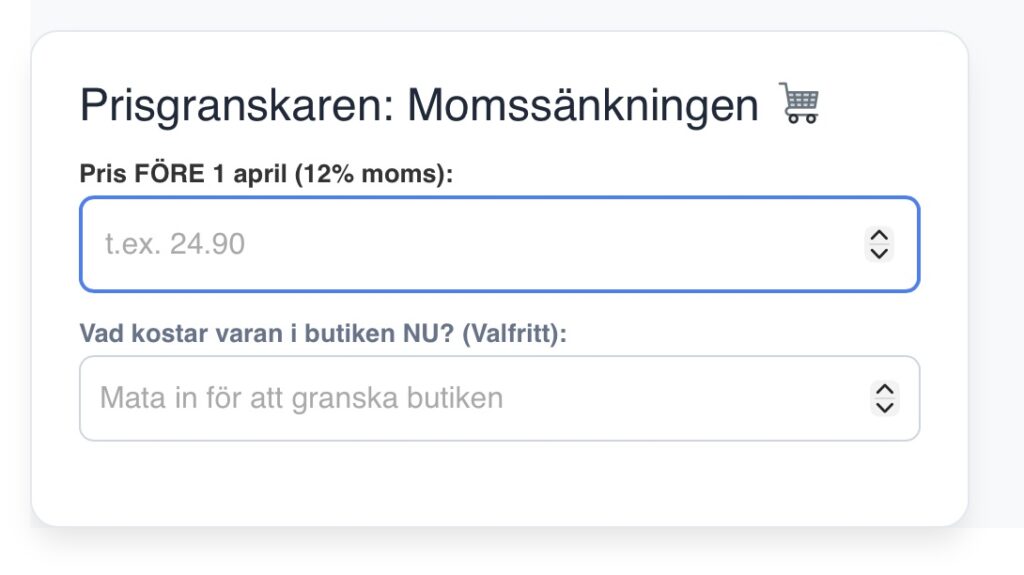Click the "Pris FÖRE 1 april (12% moms):" label
This screenshot has height=575, width=1024.
266,174
